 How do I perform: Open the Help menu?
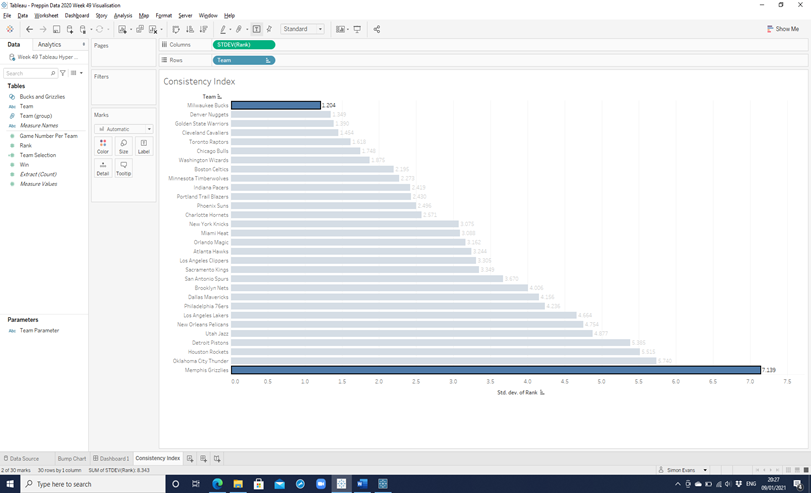pos(229,16)
